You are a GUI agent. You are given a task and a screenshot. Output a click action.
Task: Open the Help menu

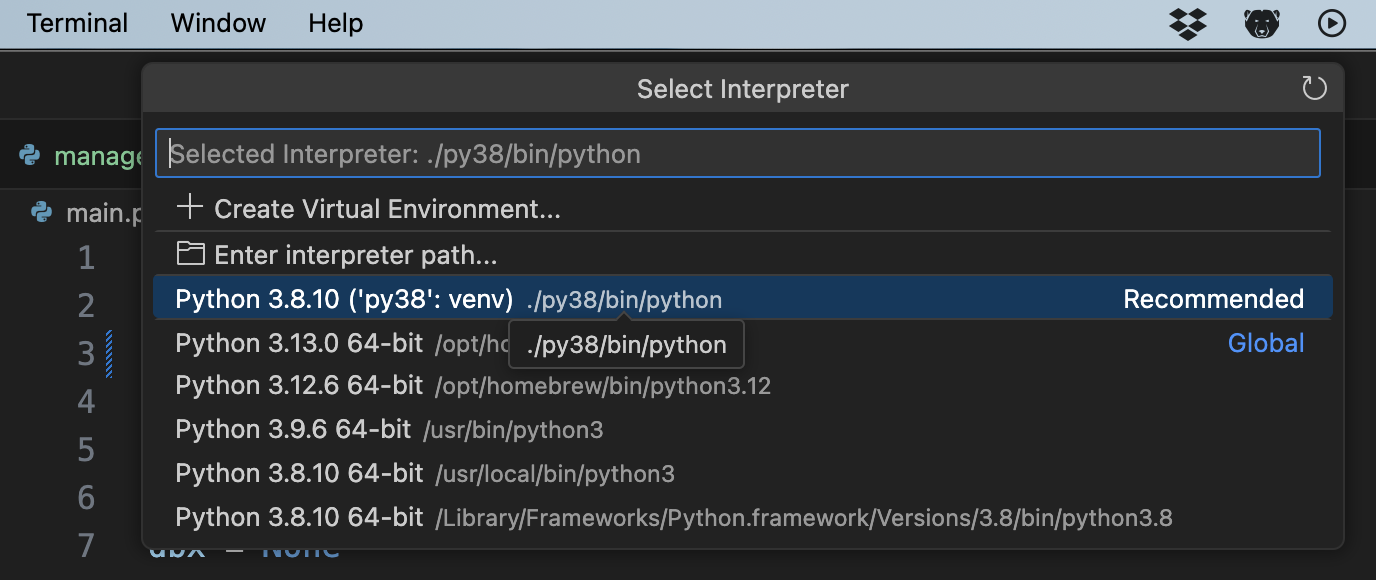pos(335,23)
